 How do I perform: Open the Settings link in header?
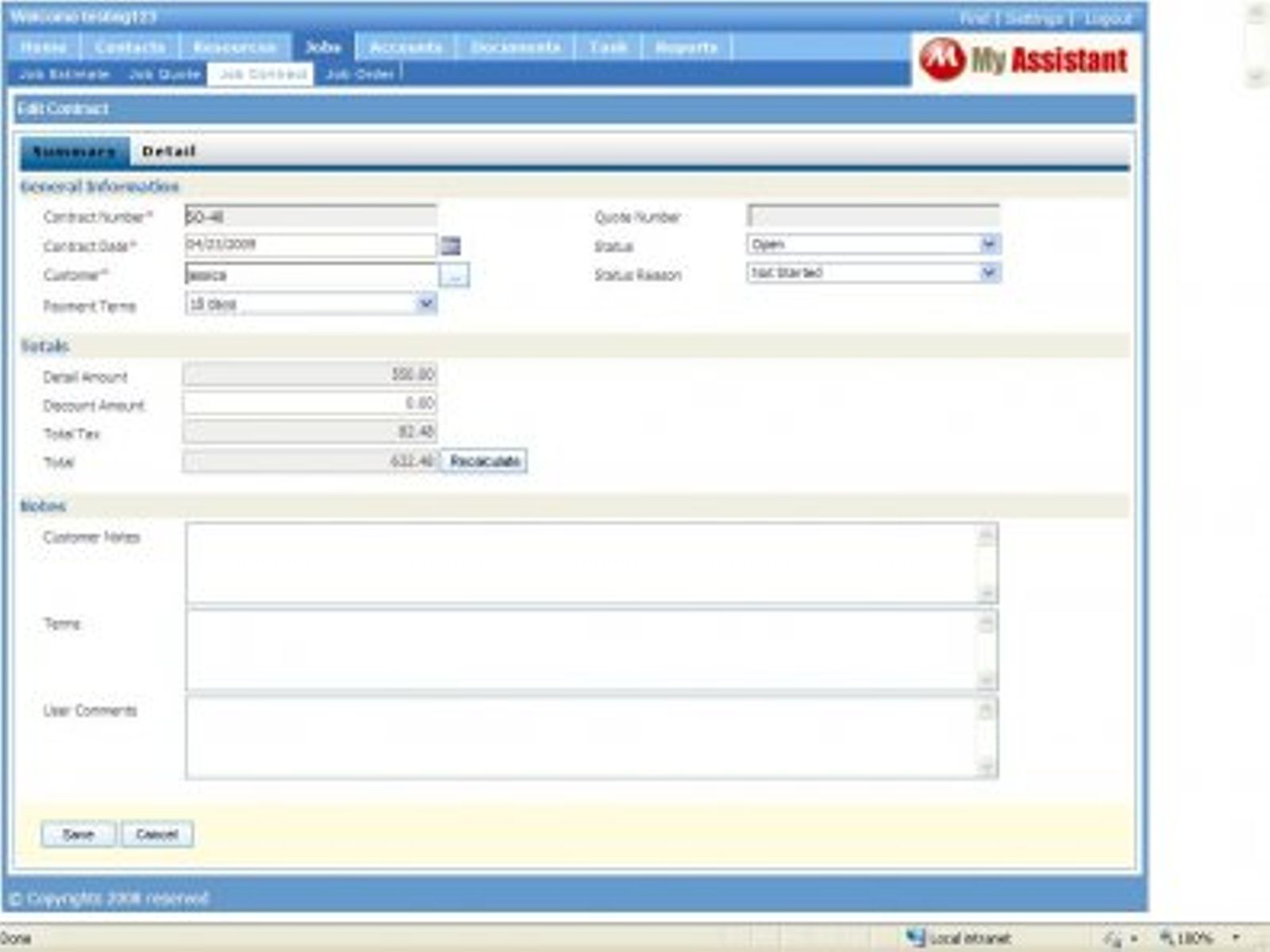coord(1033,17)
